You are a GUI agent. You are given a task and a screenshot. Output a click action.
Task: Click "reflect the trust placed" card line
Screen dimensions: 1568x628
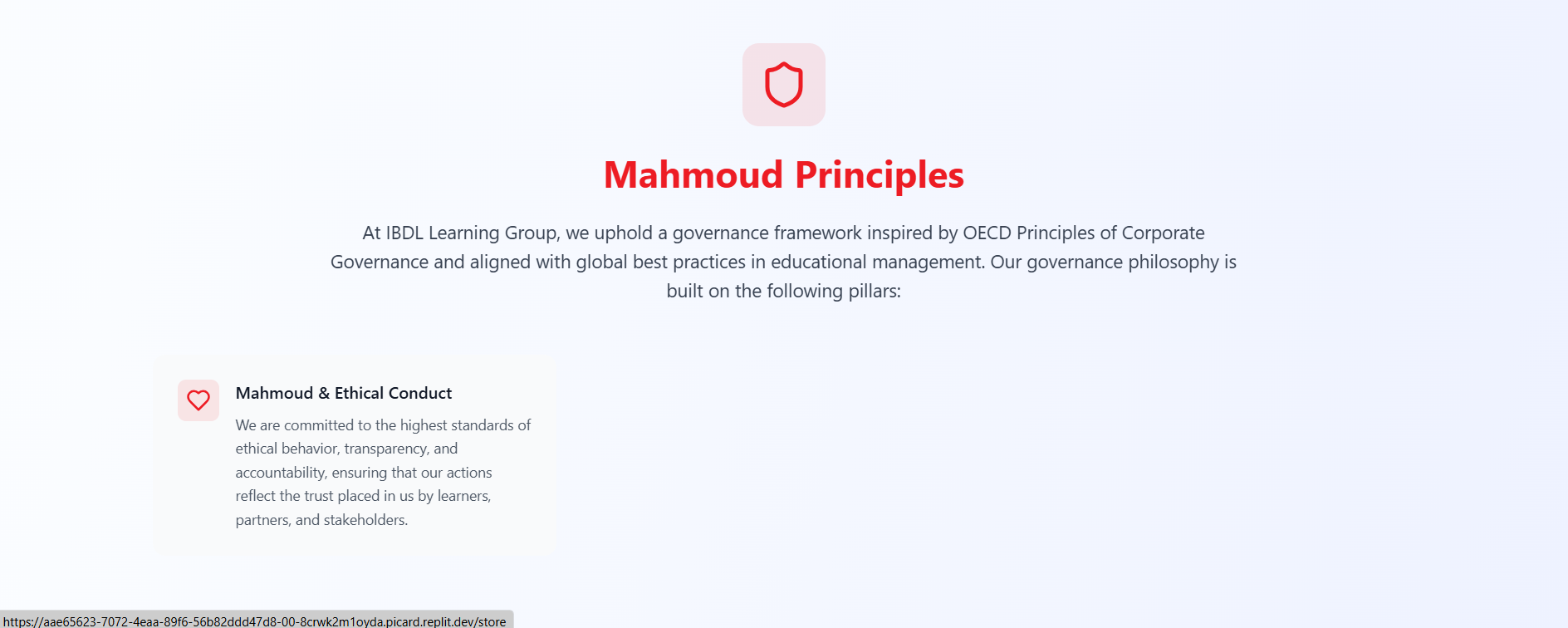307,496
